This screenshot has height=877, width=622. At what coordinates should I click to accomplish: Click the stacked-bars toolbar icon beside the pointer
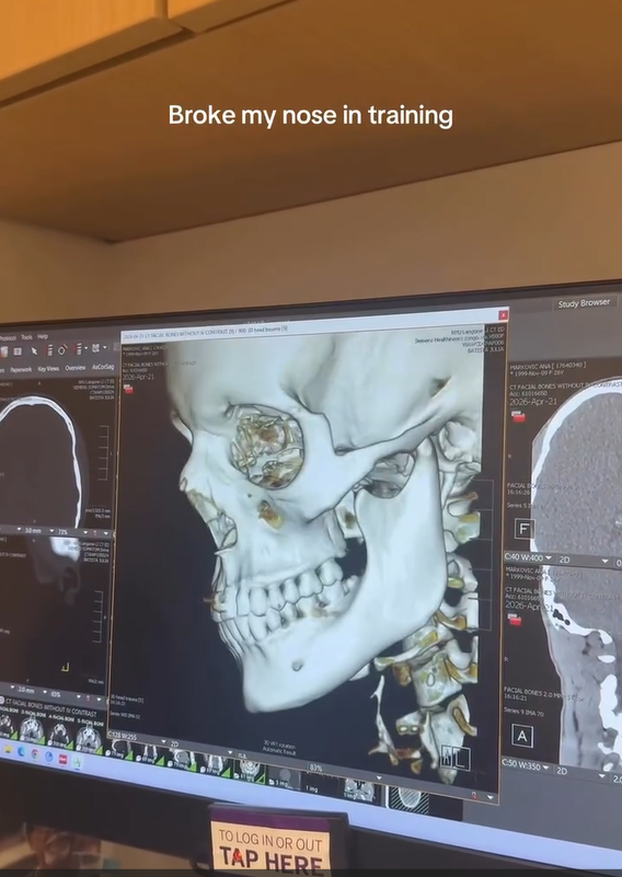tap(50, 350)
